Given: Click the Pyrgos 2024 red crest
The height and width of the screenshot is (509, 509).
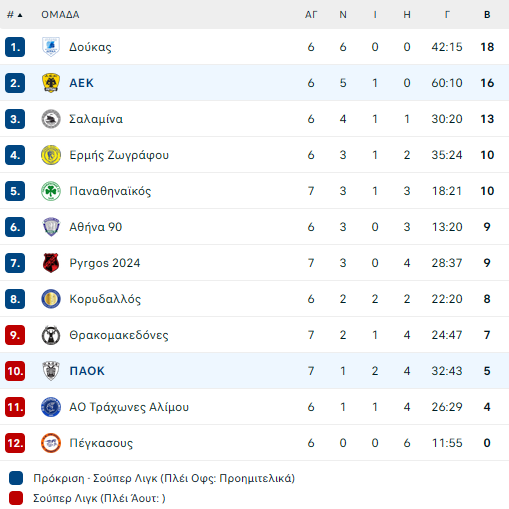Looking at the screenshot, I should coord(51,263).
